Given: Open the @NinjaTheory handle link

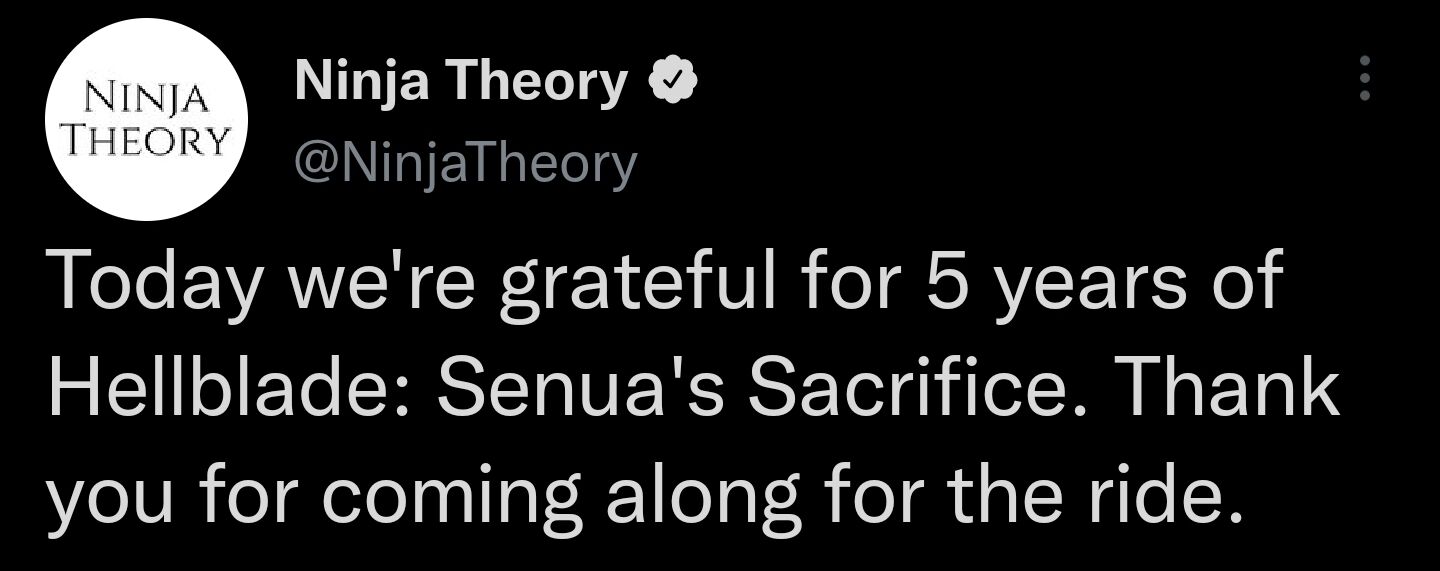Looking at the screenshot, I should click(x=465, y=163).
